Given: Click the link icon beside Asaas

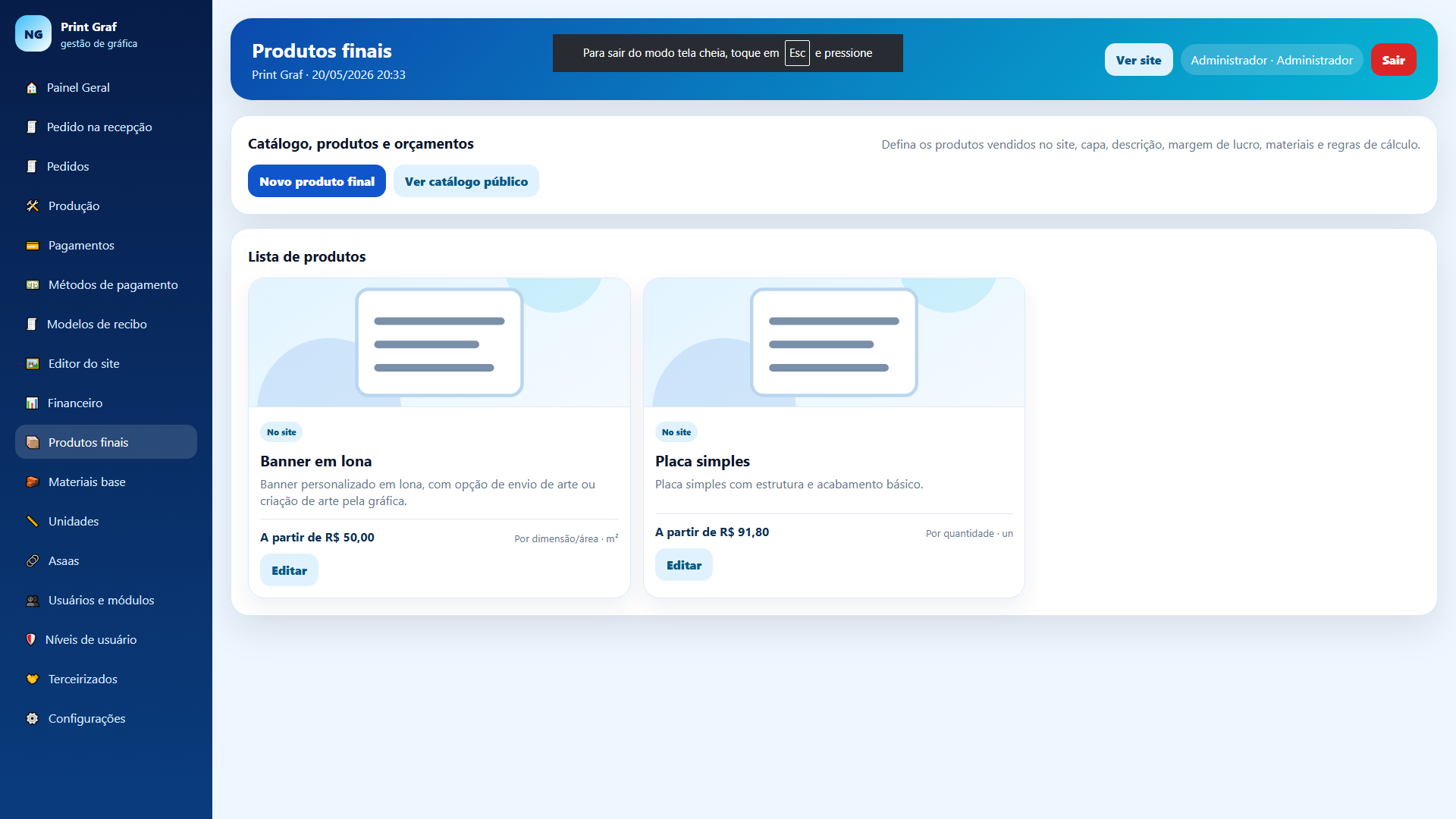Looking at the screenshot, I should pyautogui.click(x=33, y=561).
